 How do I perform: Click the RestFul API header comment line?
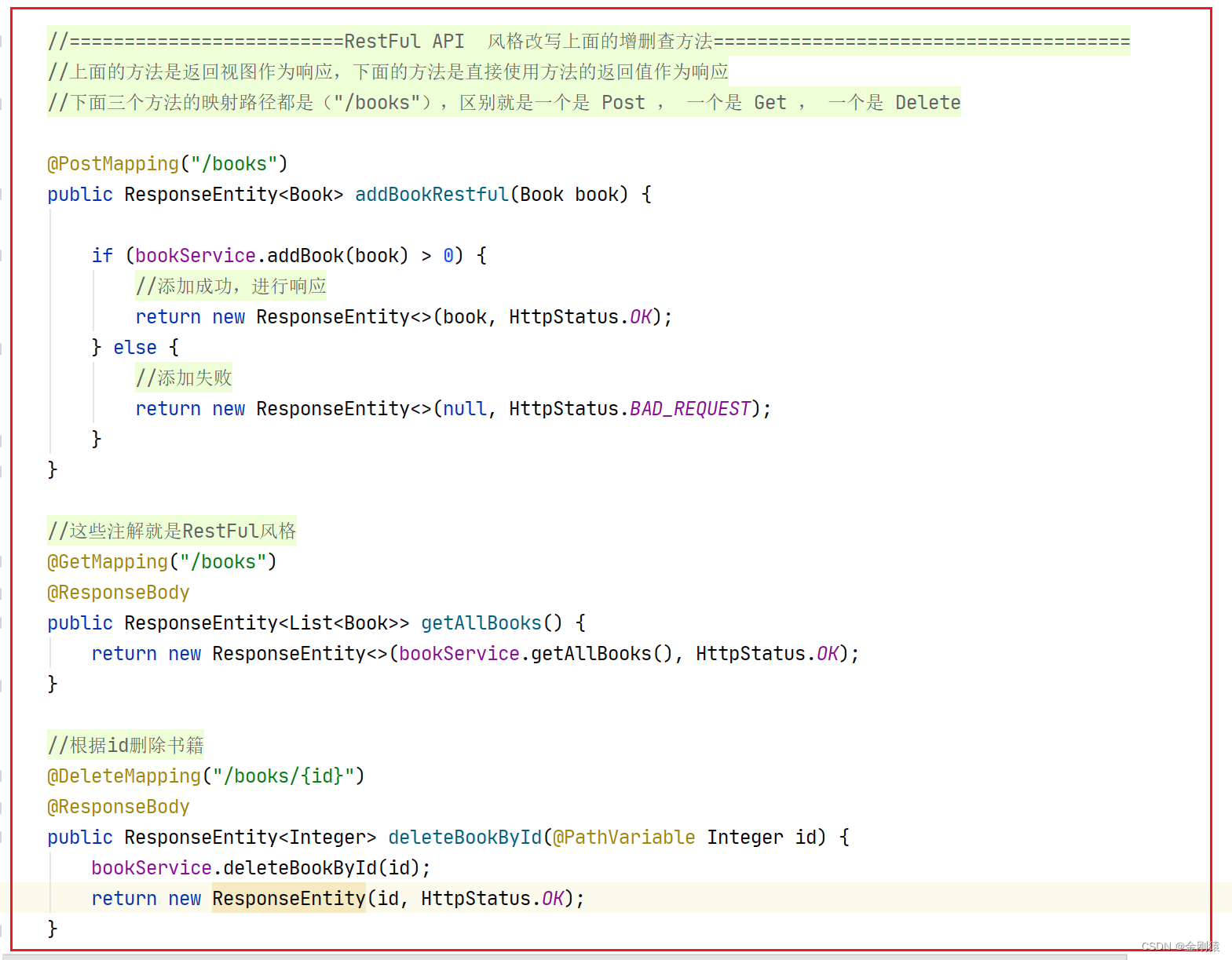coord(589,42)
